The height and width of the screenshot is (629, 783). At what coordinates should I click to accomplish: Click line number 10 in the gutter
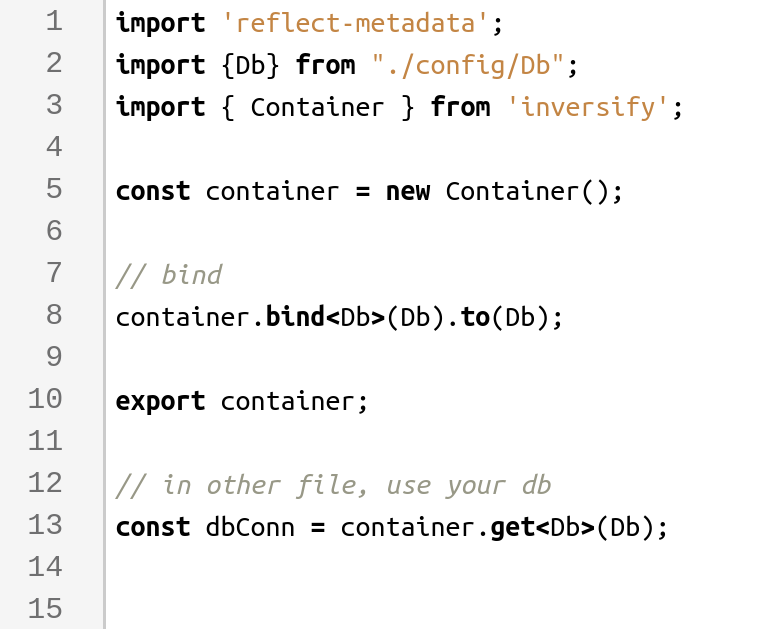[x=46, y=399]
